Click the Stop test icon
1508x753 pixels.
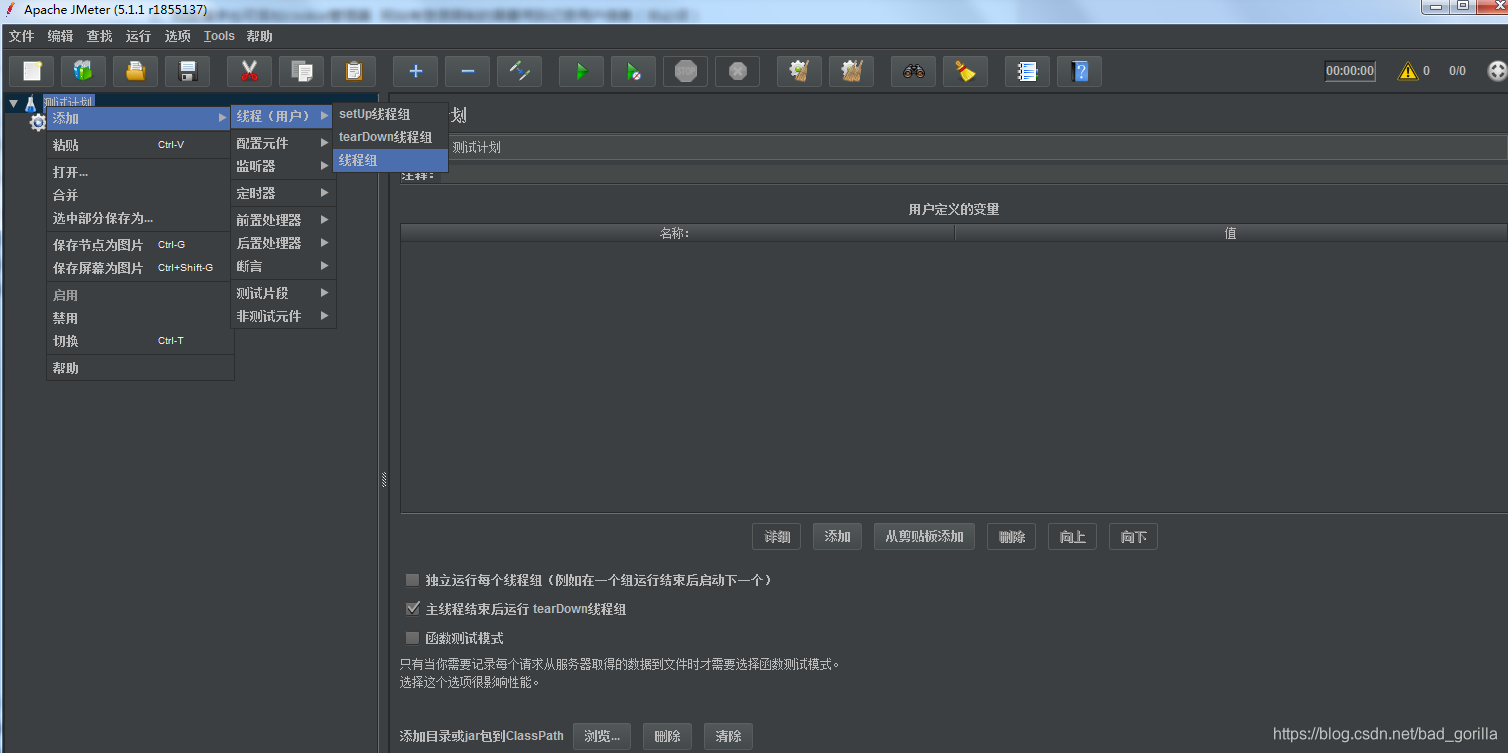[685, 71]
